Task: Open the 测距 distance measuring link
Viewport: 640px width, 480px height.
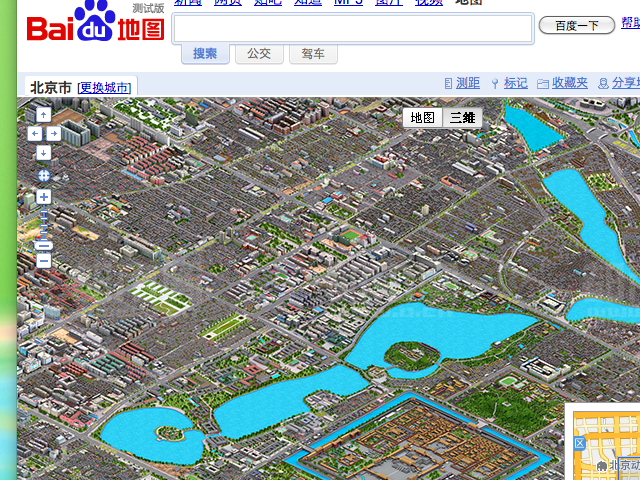Action: [x=468, y=83]
